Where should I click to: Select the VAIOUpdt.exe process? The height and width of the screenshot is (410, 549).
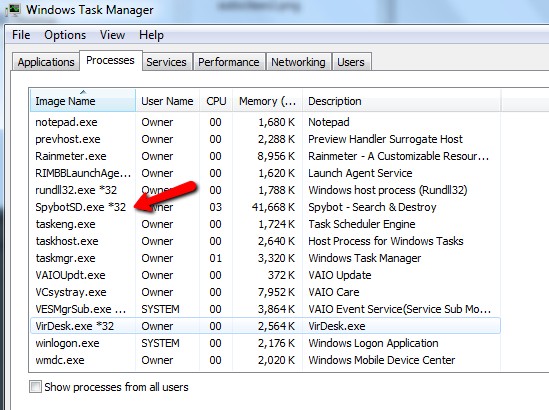click(265, 275)
